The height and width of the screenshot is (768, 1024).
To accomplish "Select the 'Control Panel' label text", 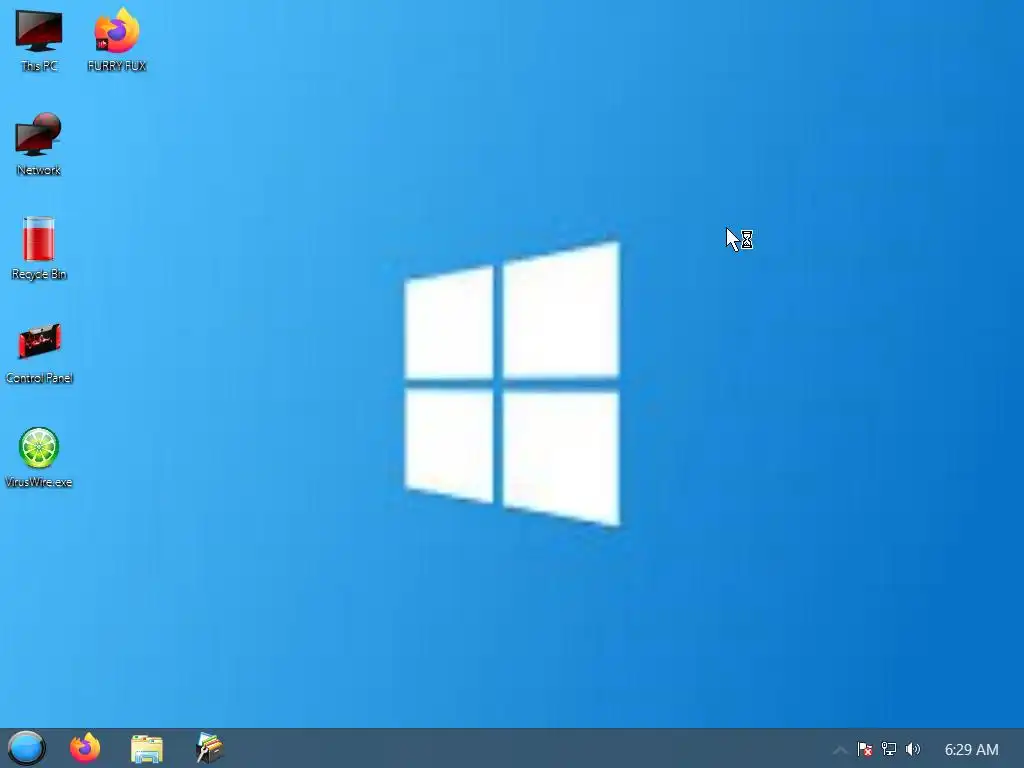I will (x=39, y=378).
